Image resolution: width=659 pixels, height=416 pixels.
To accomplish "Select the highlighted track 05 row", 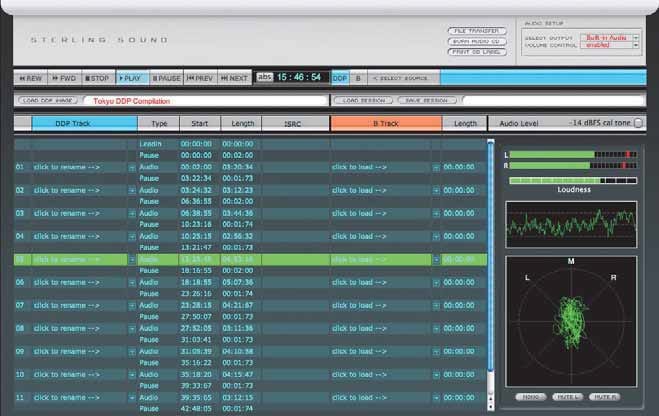I will [x=250, y=260].
